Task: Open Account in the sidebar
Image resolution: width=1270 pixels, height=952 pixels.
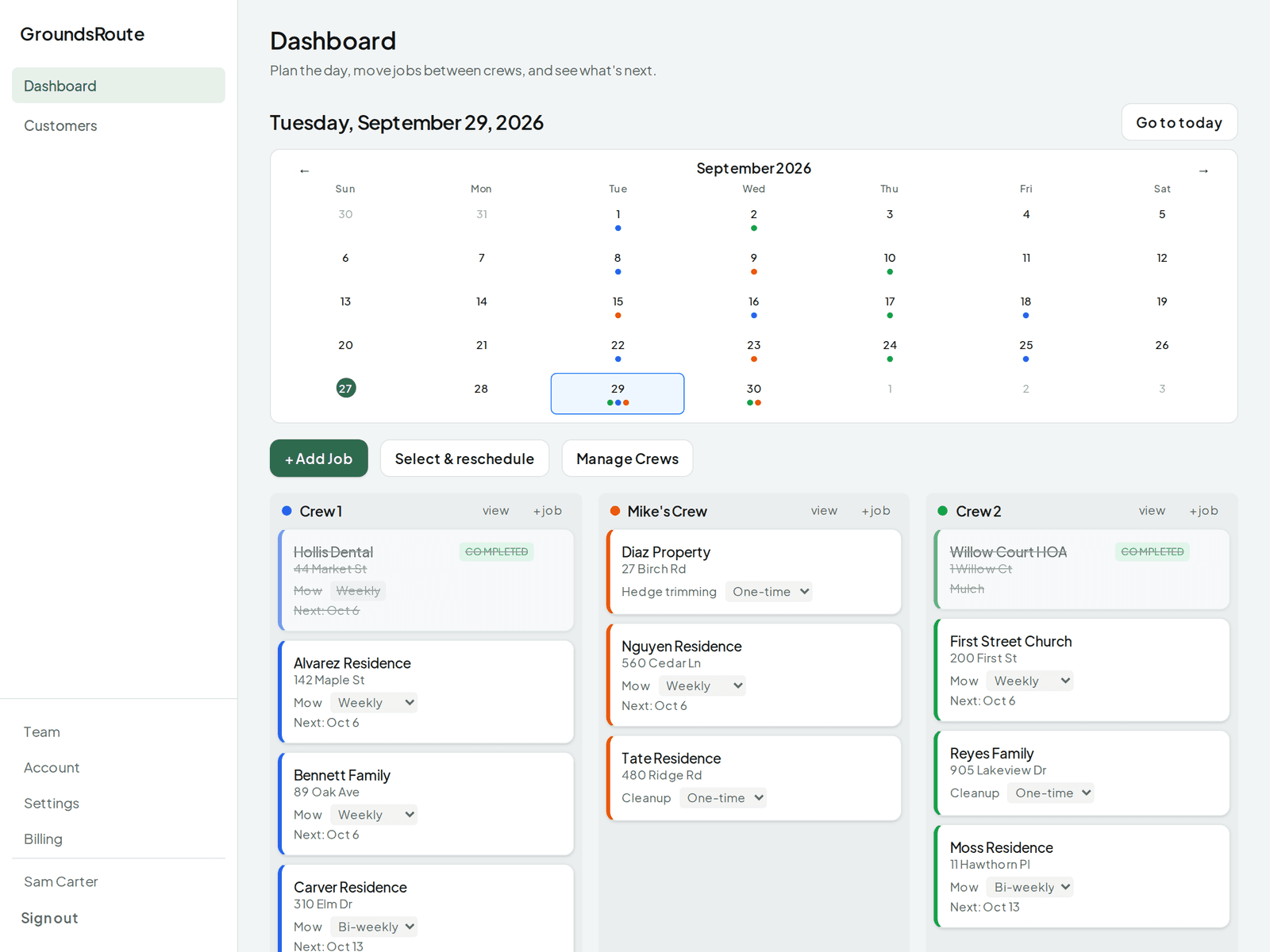Action: tap(52, 767)
